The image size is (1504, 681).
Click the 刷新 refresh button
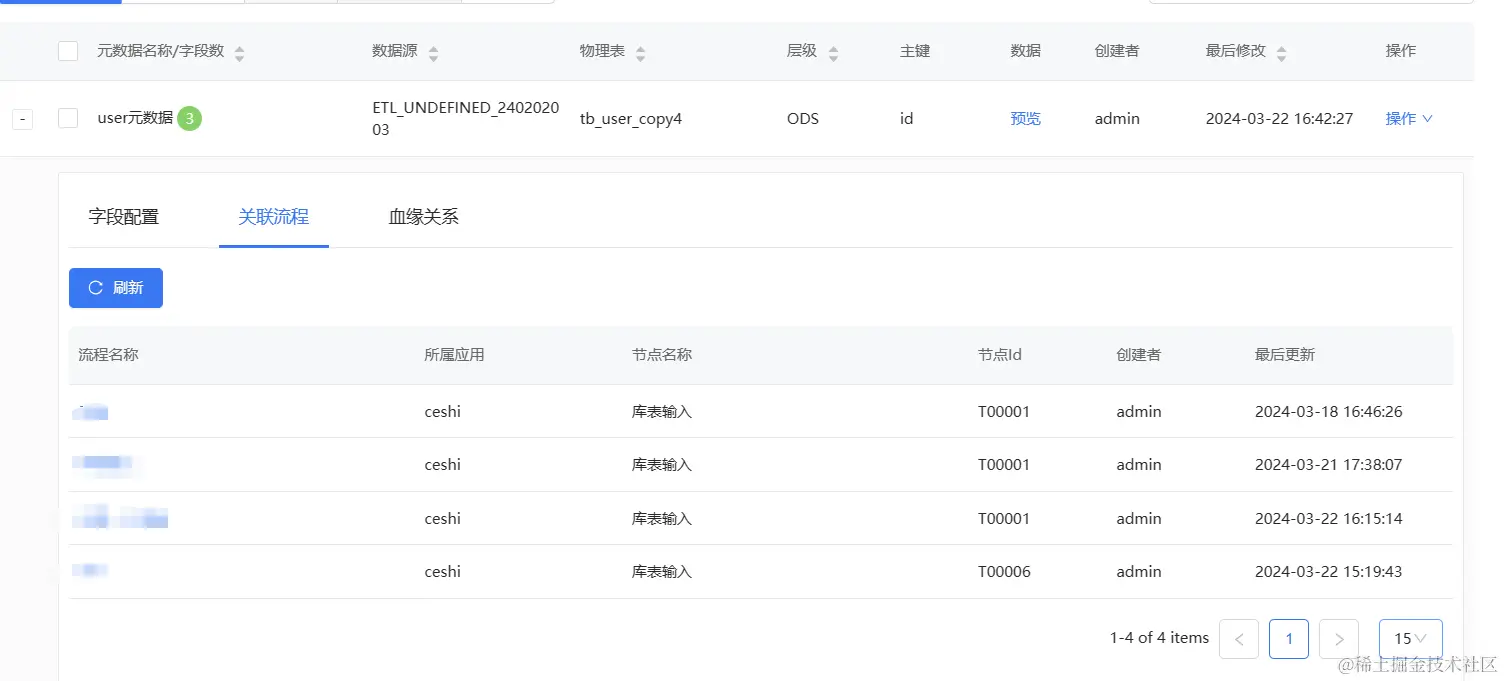click(x=116, y=288)
